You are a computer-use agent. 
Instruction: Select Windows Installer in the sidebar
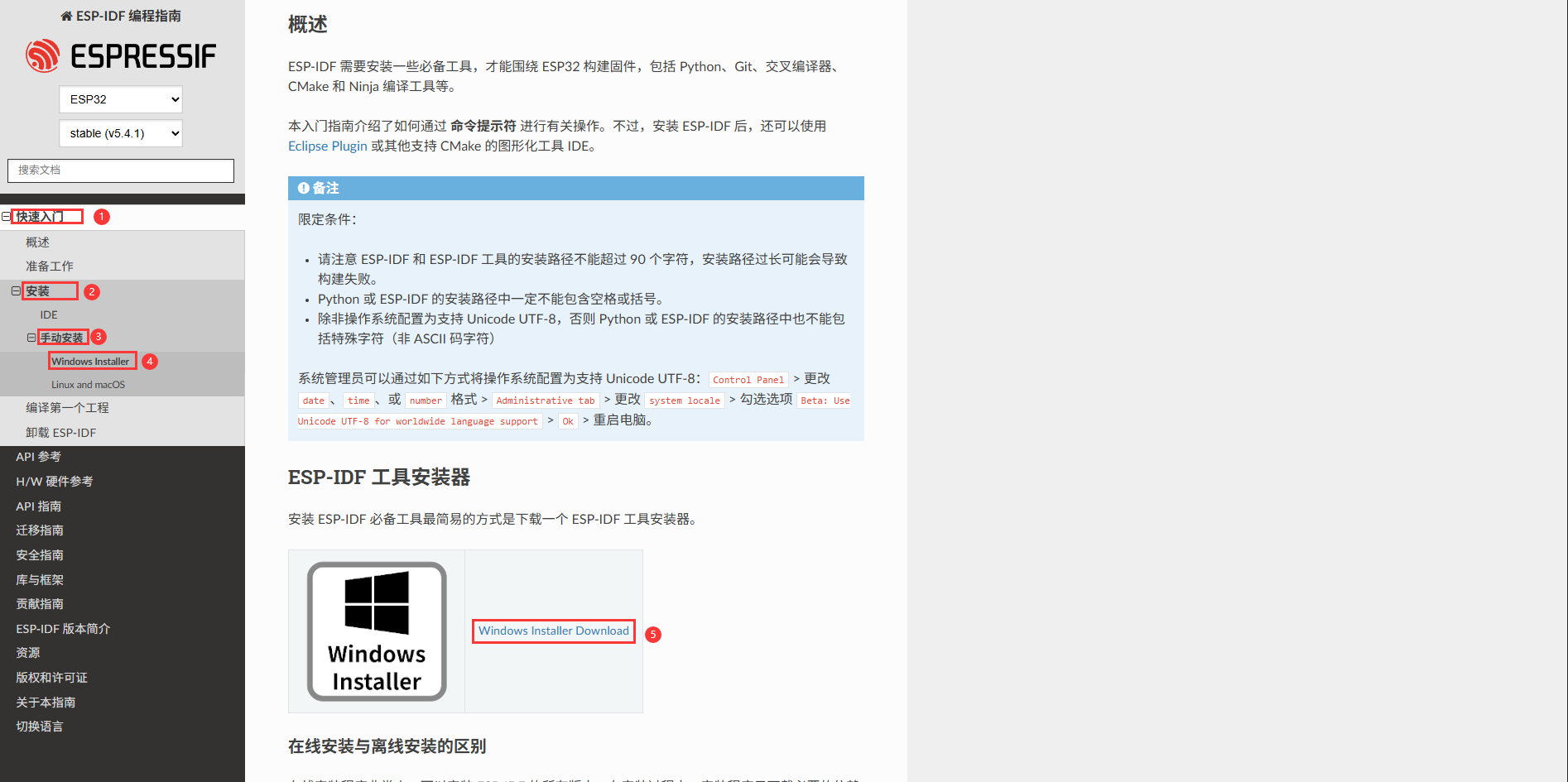[91, 360]
